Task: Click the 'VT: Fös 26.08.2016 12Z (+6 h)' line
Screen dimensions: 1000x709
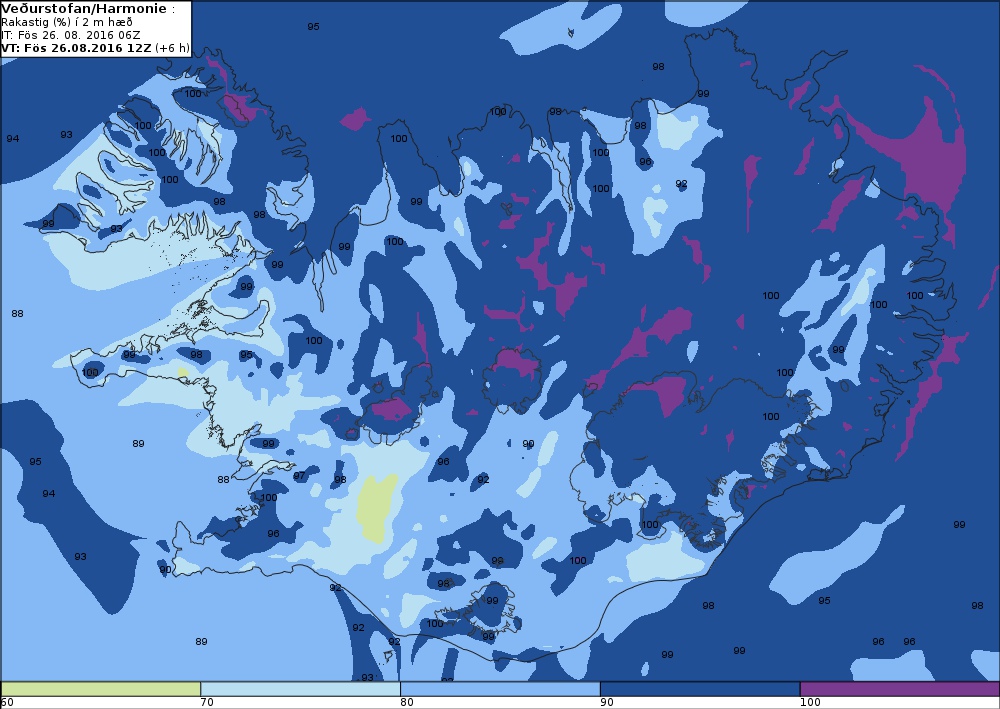Action: coord(95,47)
